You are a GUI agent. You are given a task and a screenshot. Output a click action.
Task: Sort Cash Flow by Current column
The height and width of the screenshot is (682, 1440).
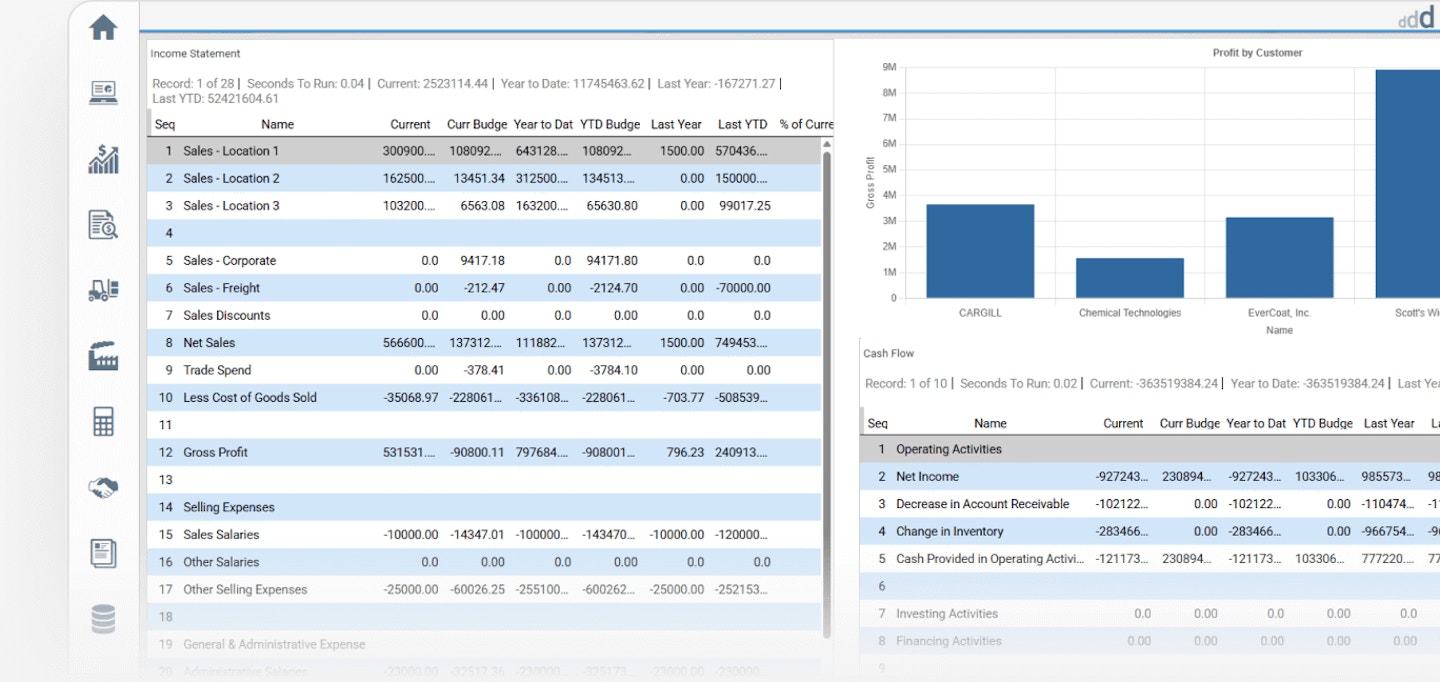(1123, 423)
